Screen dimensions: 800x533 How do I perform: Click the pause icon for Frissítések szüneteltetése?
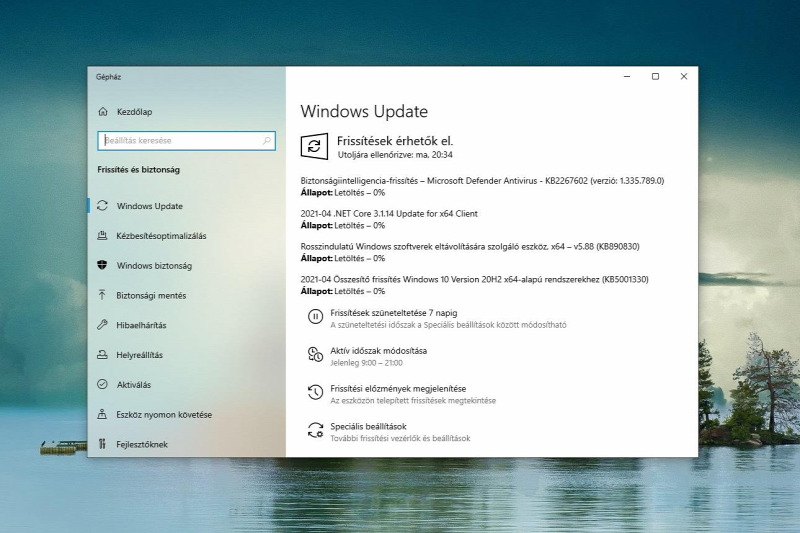[315, 317]
